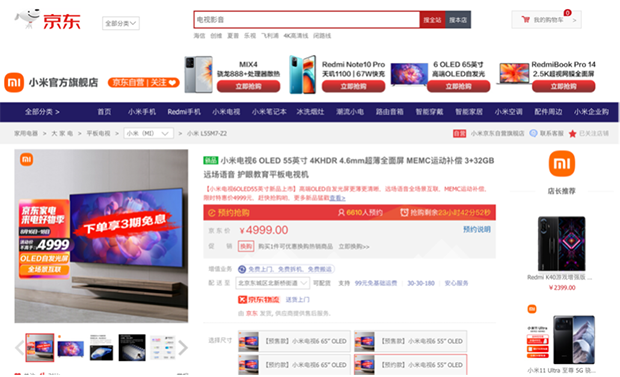The image size is (620, 377).
Task: Click the 搜全站 search button
Action: tap(432, 19)
